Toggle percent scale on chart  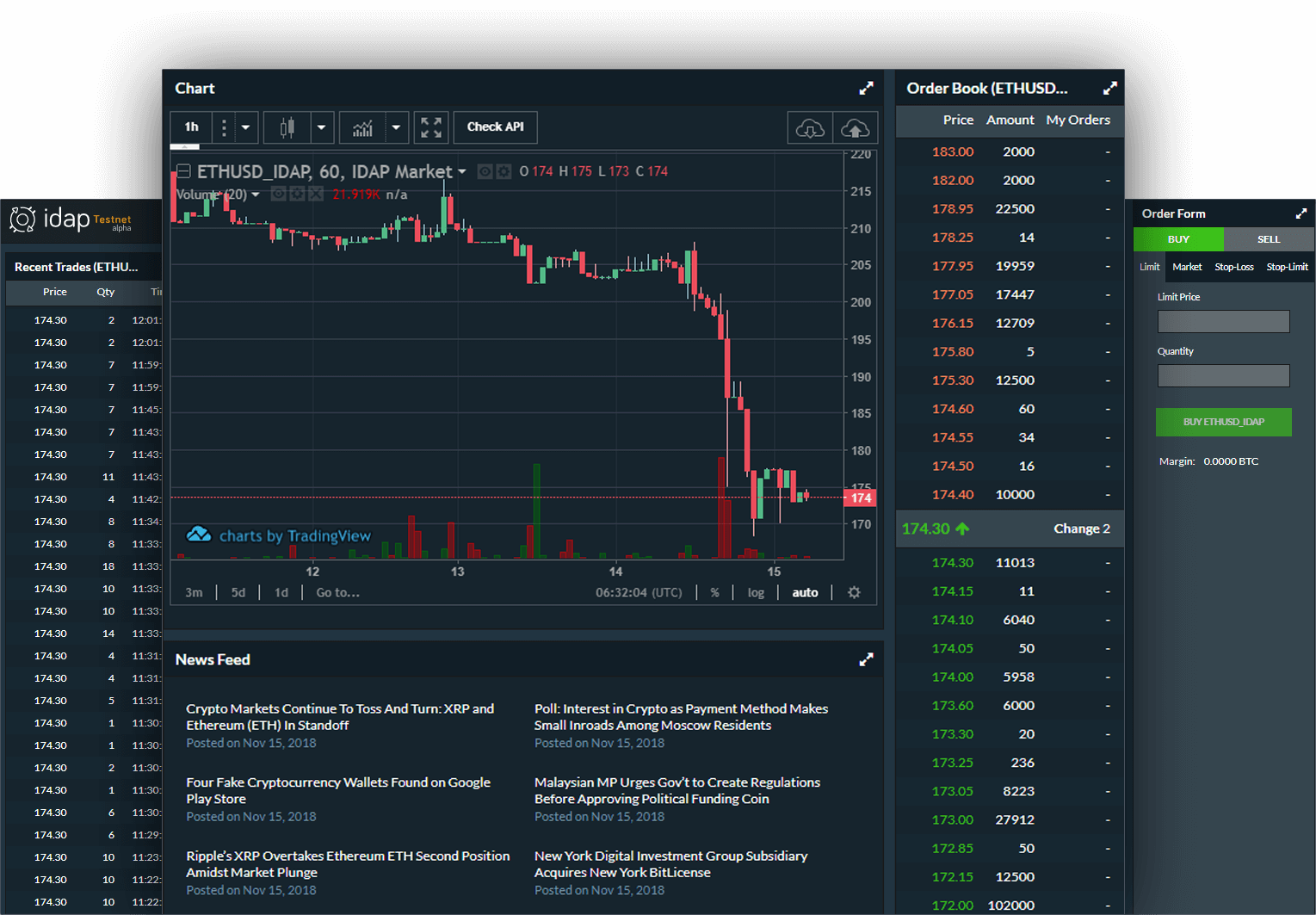point(714,592)
